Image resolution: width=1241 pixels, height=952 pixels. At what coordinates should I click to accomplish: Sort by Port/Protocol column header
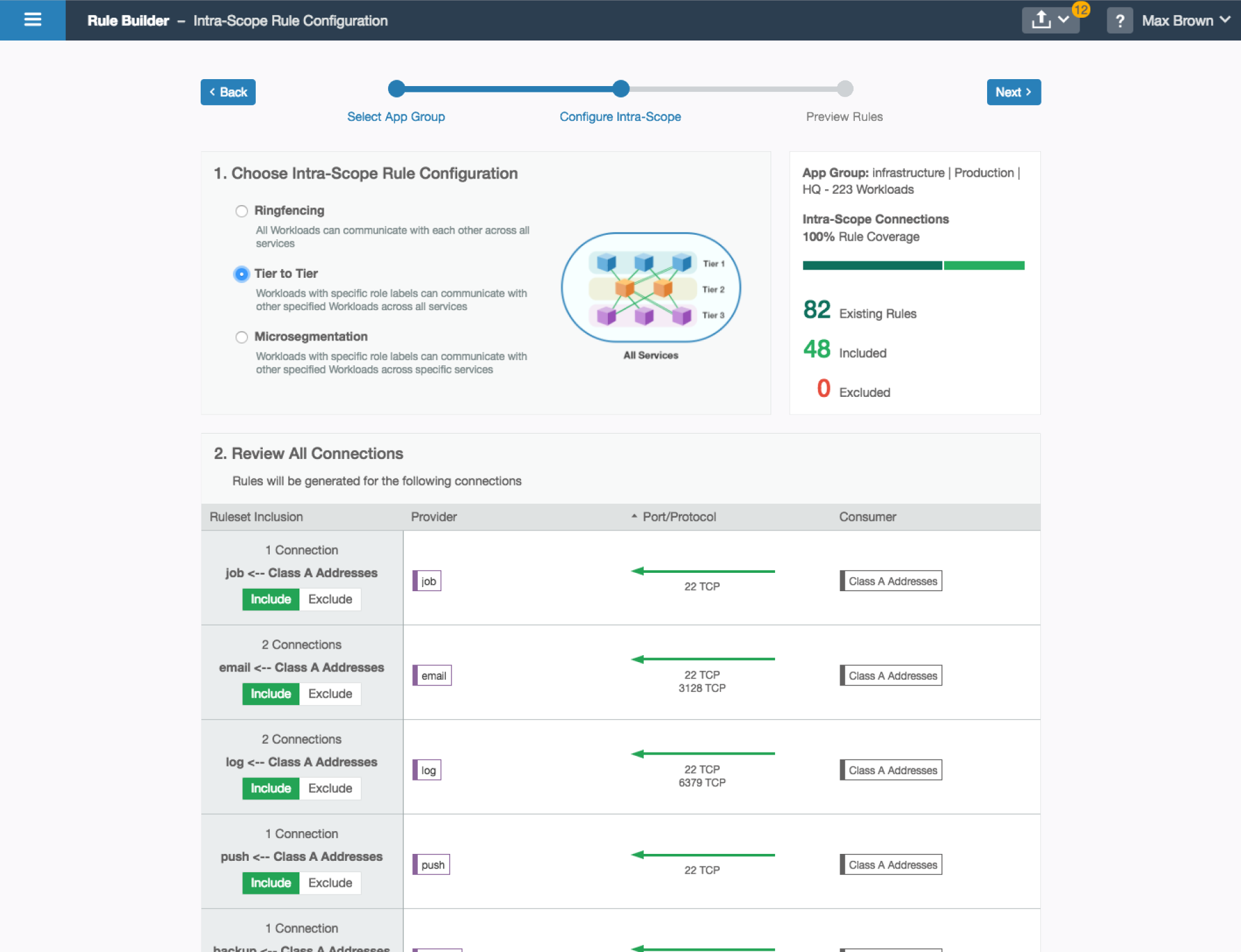(x=679, y=517)
